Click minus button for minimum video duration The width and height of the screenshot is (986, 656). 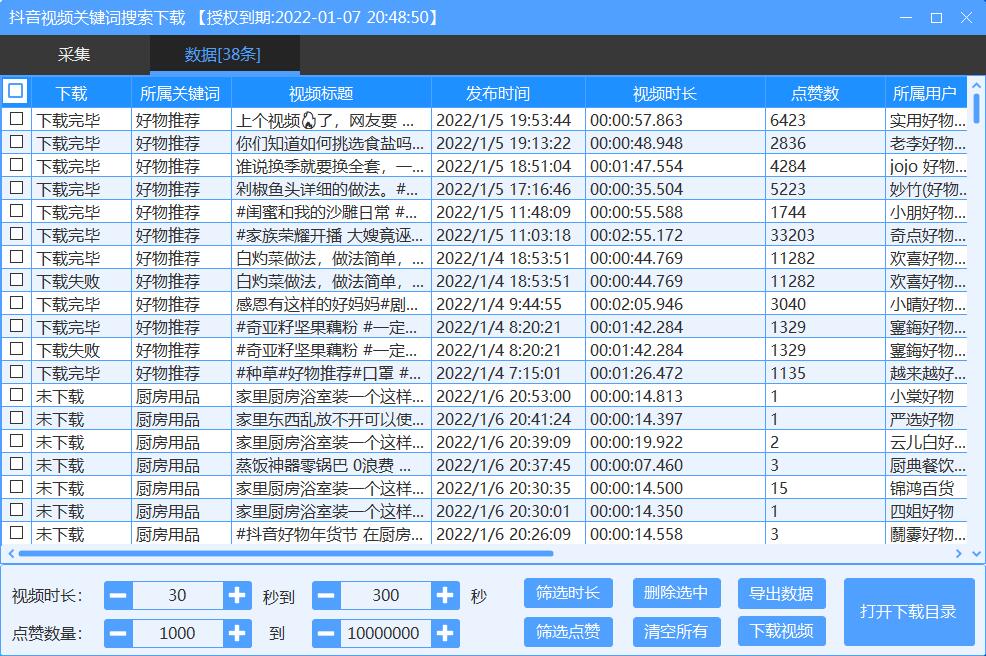coord(118,596)
